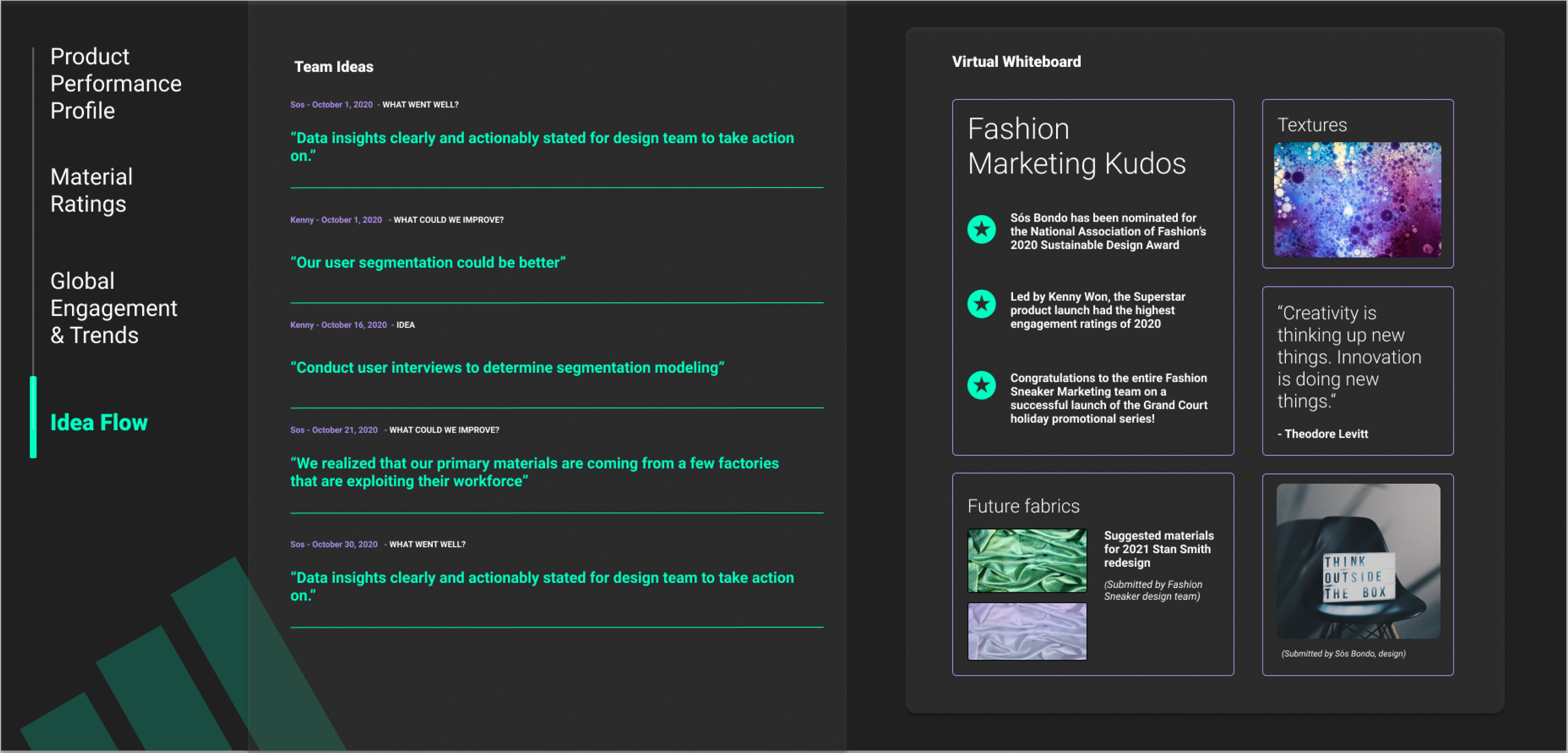
Task: Open Product Performance Profile section
Action: (116, 83)
